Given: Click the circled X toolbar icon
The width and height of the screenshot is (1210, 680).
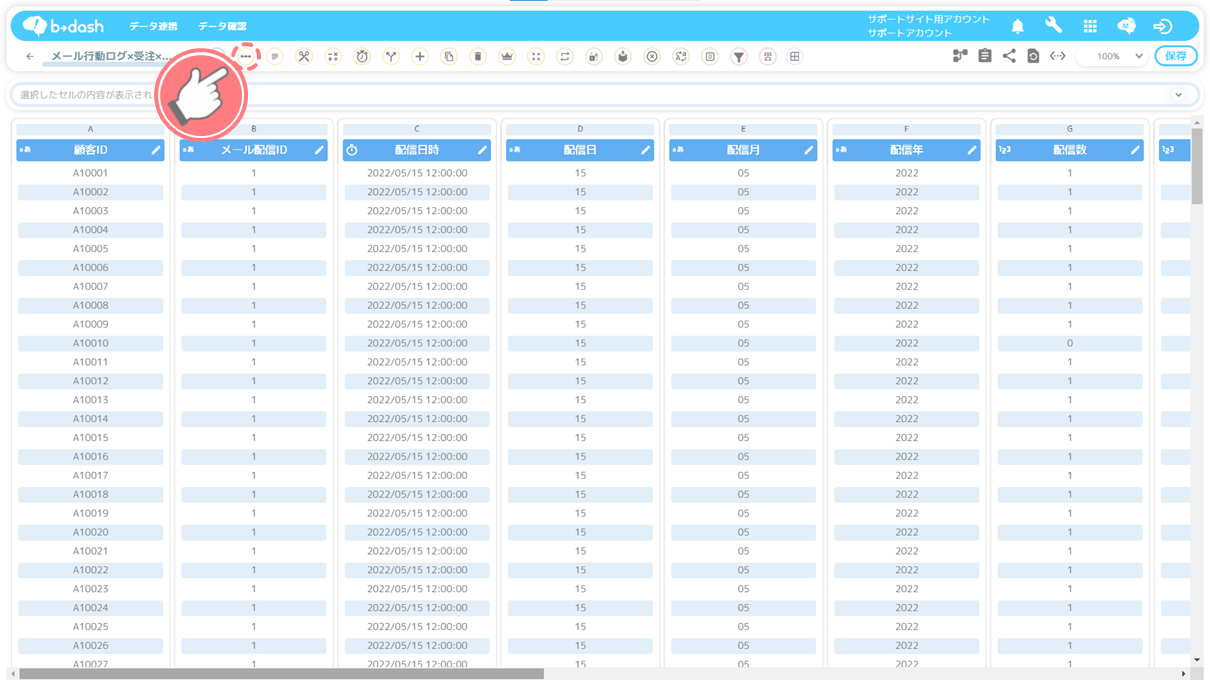Looking at the screenshot, I should (652, 57).
